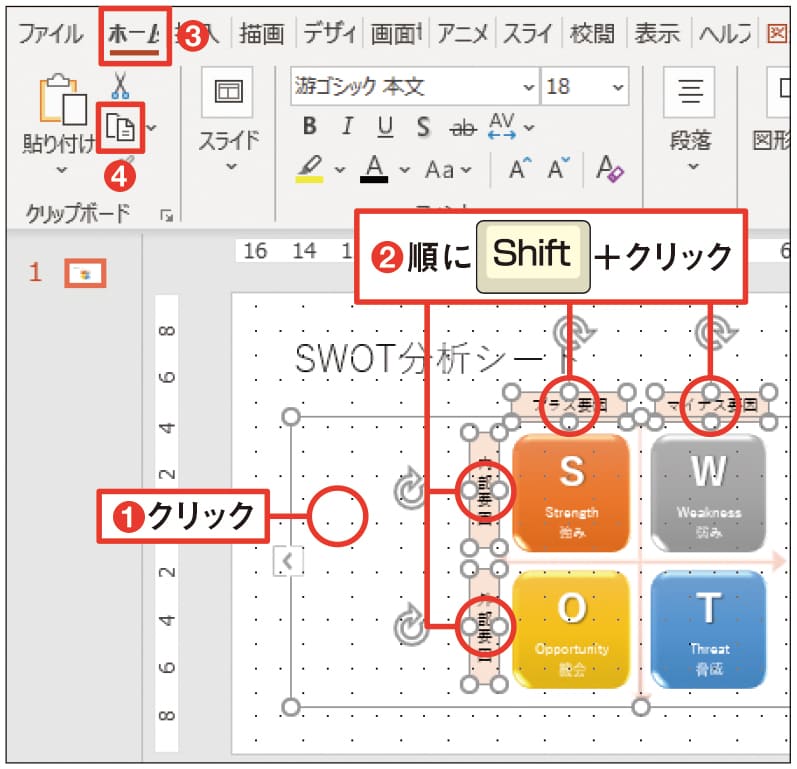The image size is (797, 769).
Task: Switch to the Home (ホーム) tab
Action: point(134,35)
